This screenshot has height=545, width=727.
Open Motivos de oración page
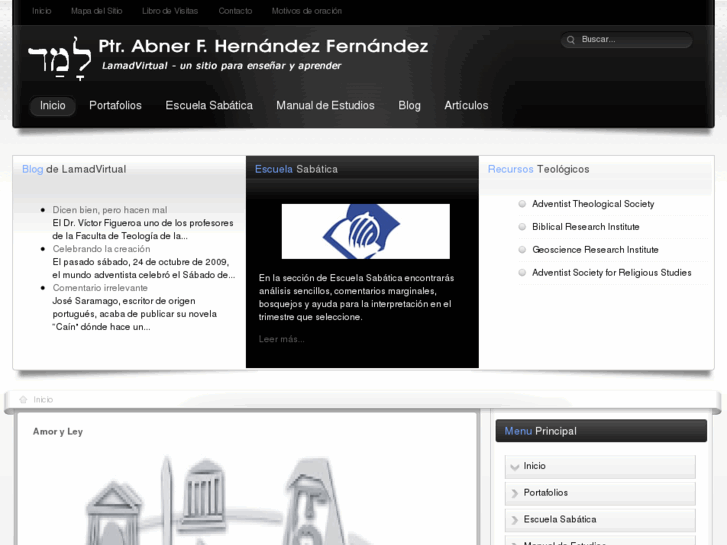point(306,11)
